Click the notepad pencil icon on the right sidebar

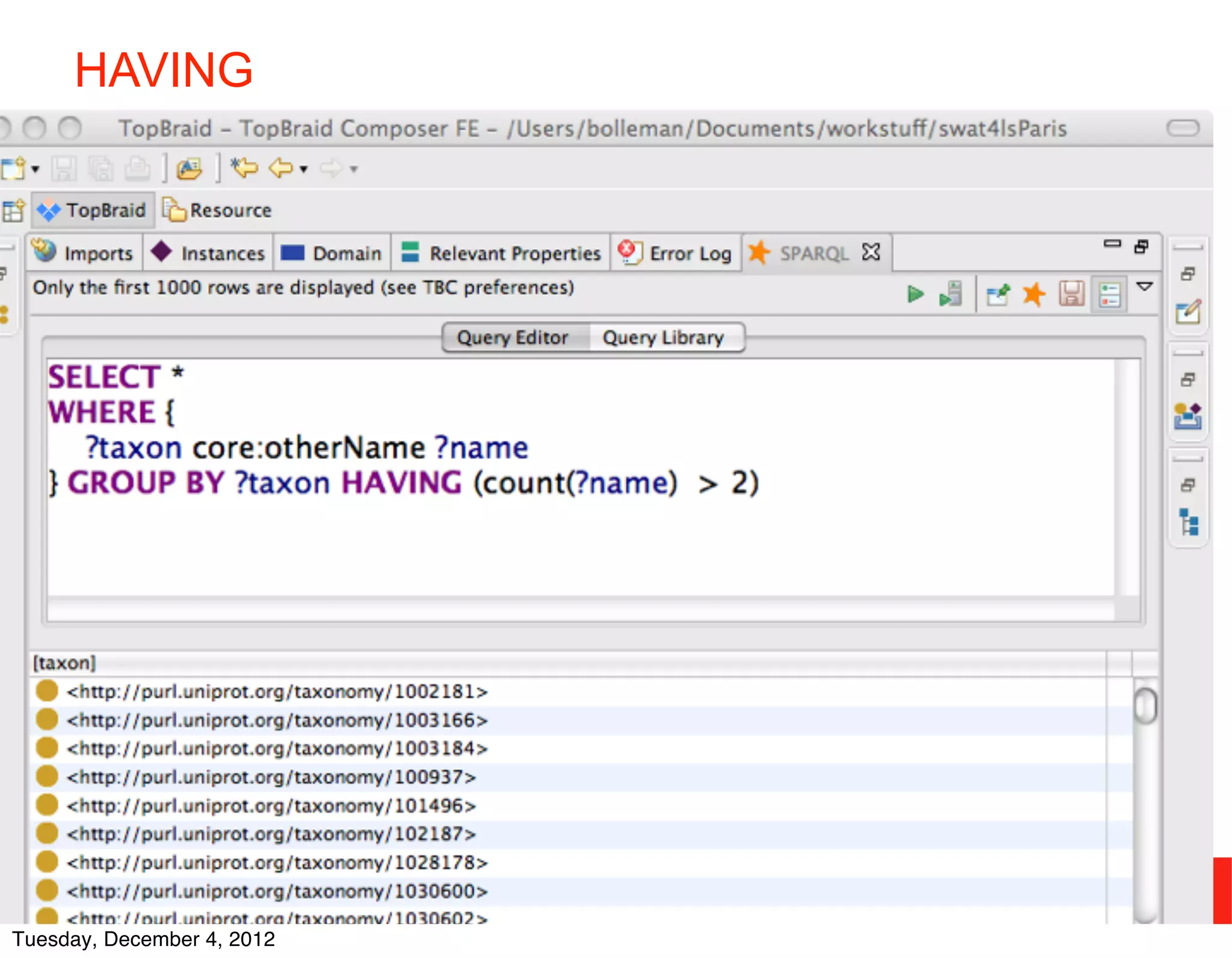[1189, 311]
